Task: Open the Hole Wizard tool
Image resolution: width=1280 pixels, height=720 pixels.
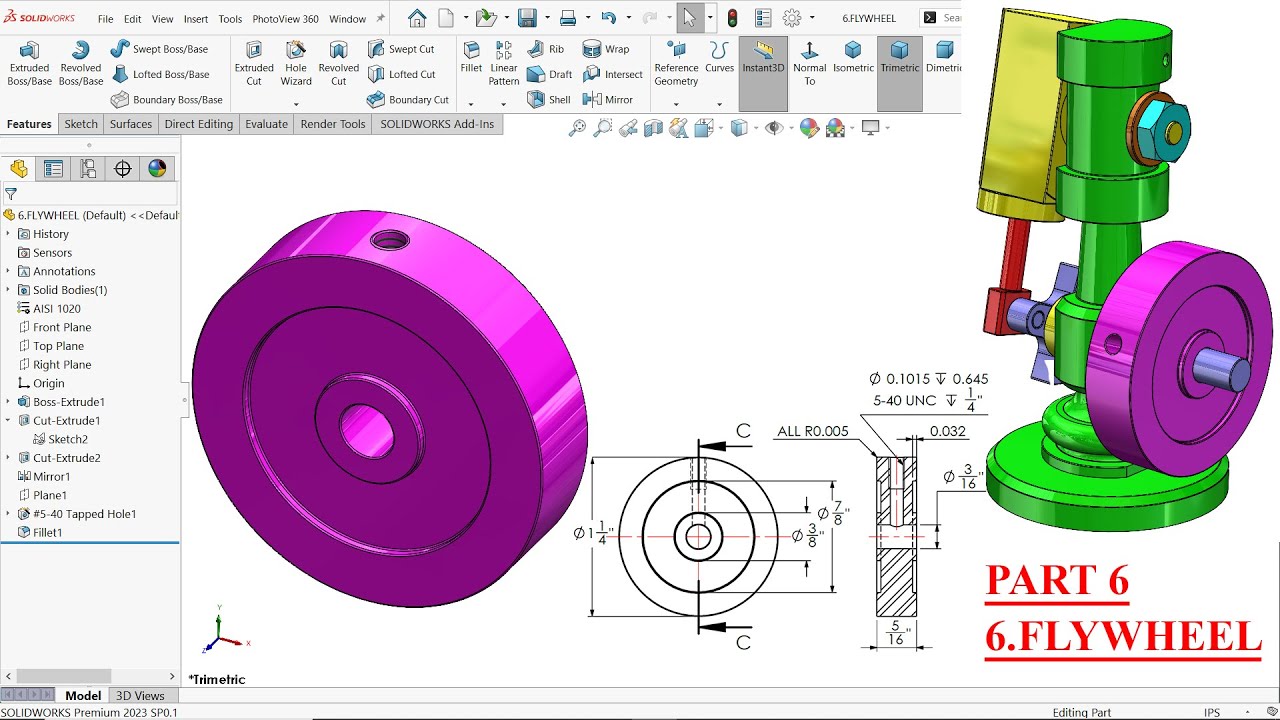Action: 296,64
